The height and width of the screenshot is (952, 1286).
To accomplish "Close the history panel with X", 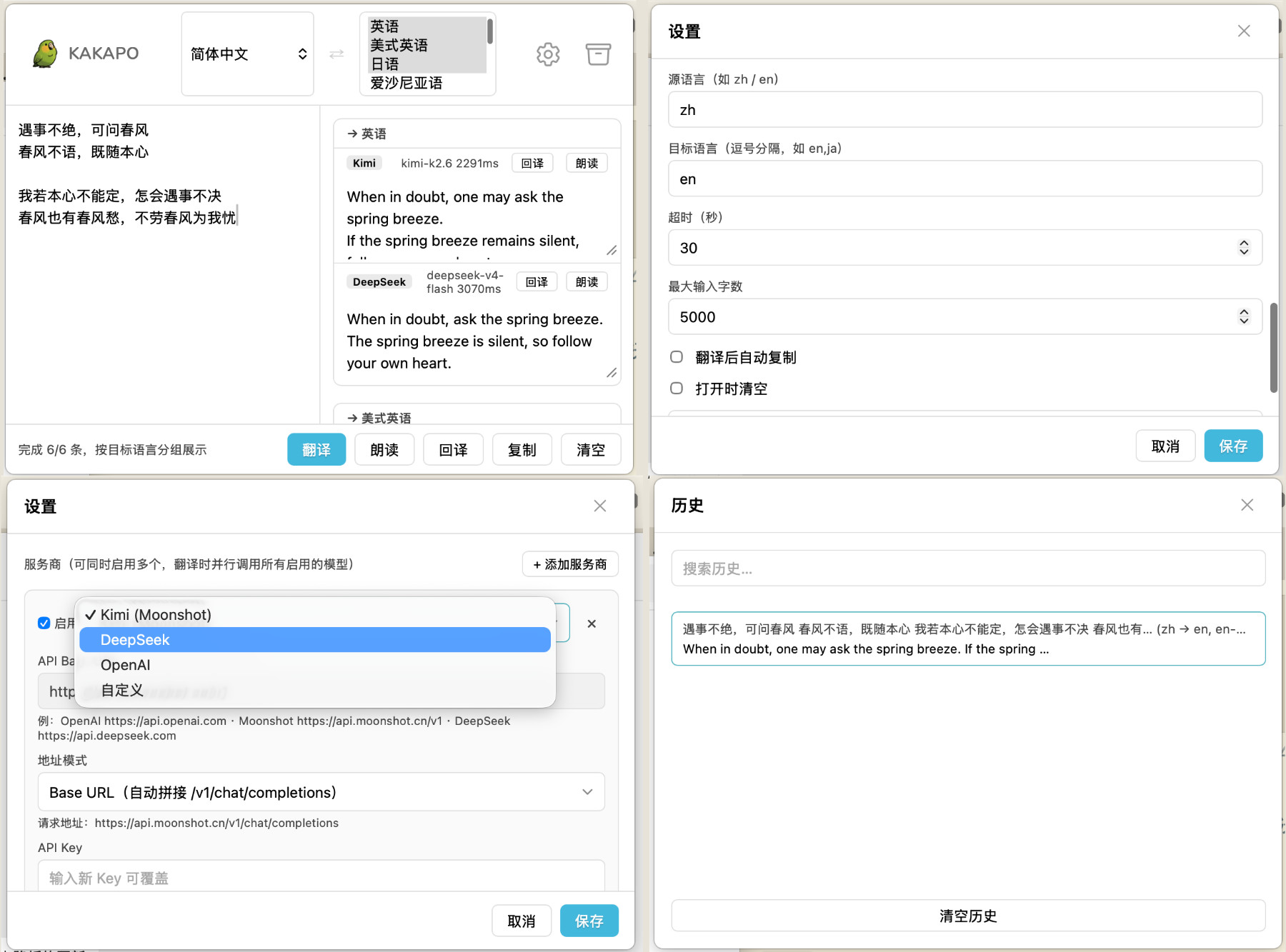I will click(x=1247, y=505).
